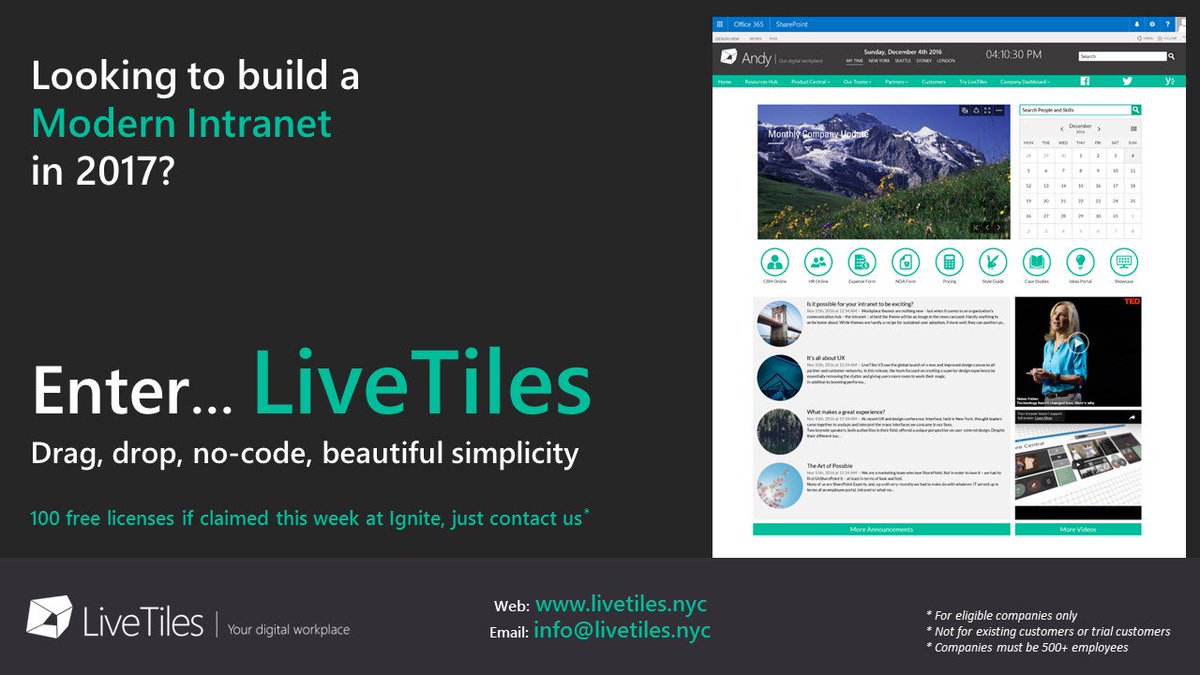Click the More Announcements button
Viewport: 1200px width, 675px height.
[x=881, y=529]
